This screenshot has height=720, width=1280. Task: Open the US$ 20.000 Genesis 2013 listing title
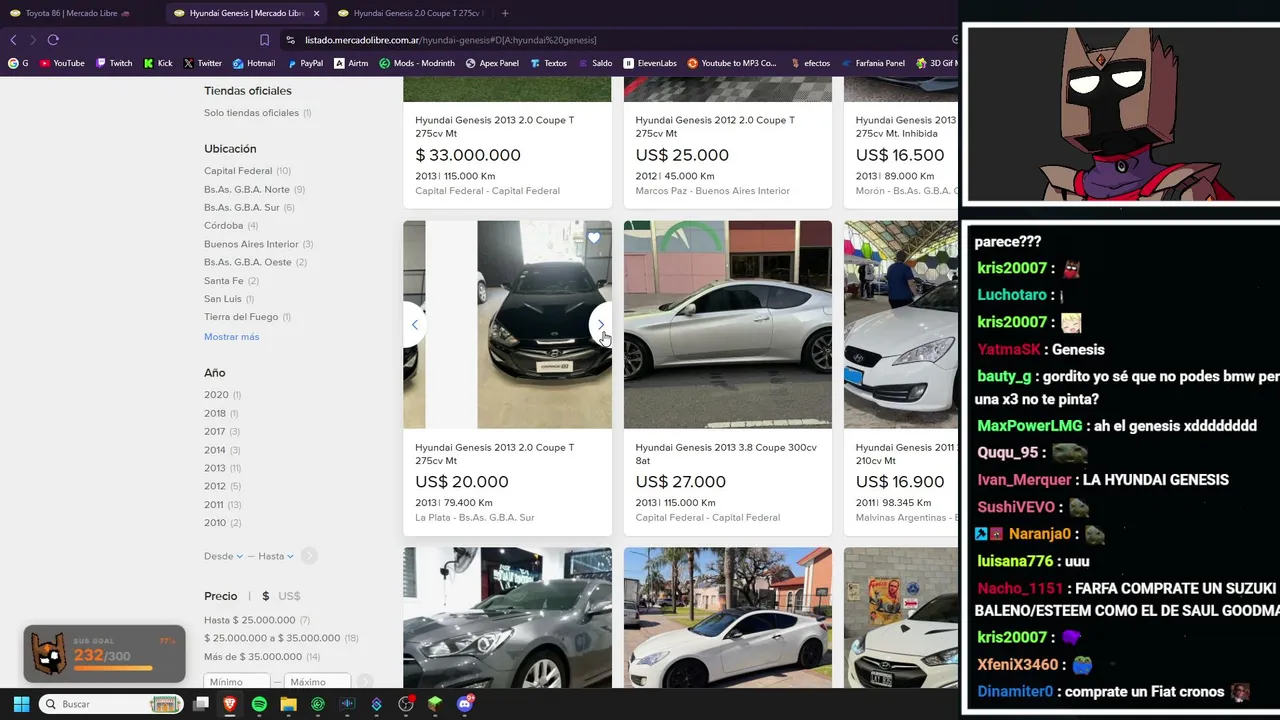[x=495, y=454]
